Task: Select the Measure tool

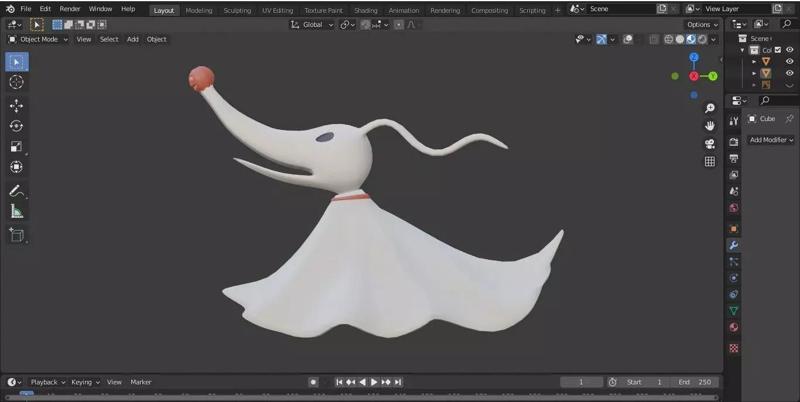Action: click(16, 211)
